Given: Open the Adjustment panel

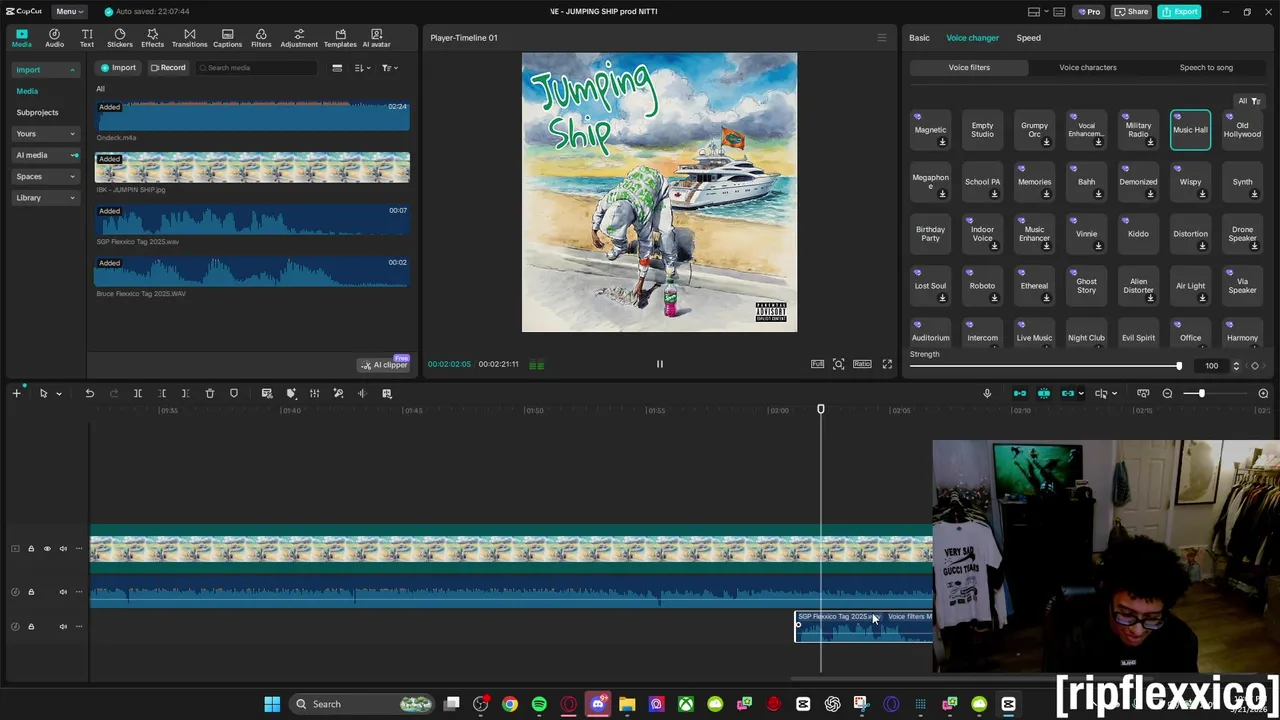Looking at the screenshot, I should pyautogui.click(x=299, y=38).
